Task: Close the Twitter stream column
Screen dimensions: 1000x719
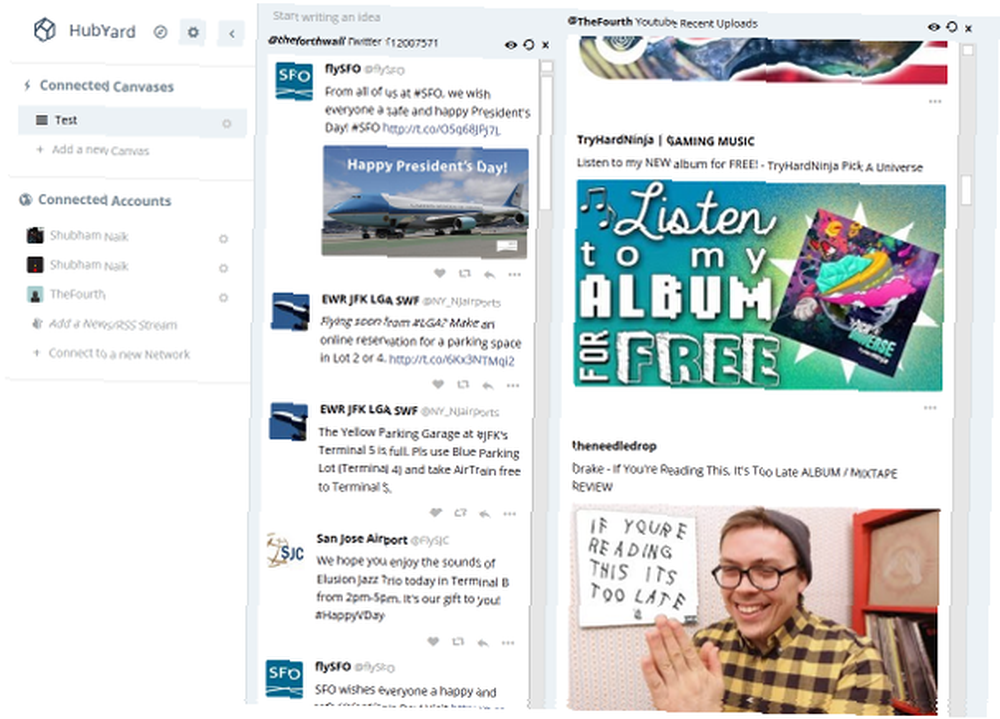Action: click(545, 45)
